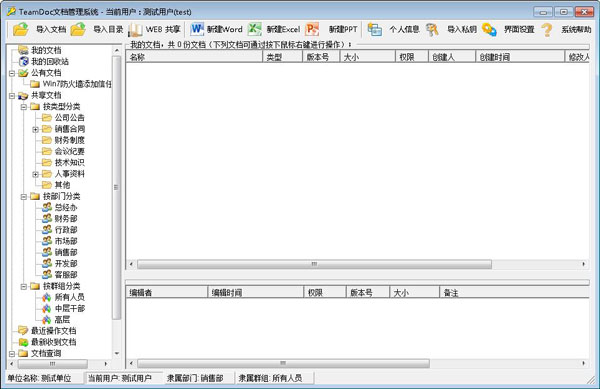Open 最新收到文档 node
Screen dimensions: 600x389
pyautogui.click(x=54, y=342)
